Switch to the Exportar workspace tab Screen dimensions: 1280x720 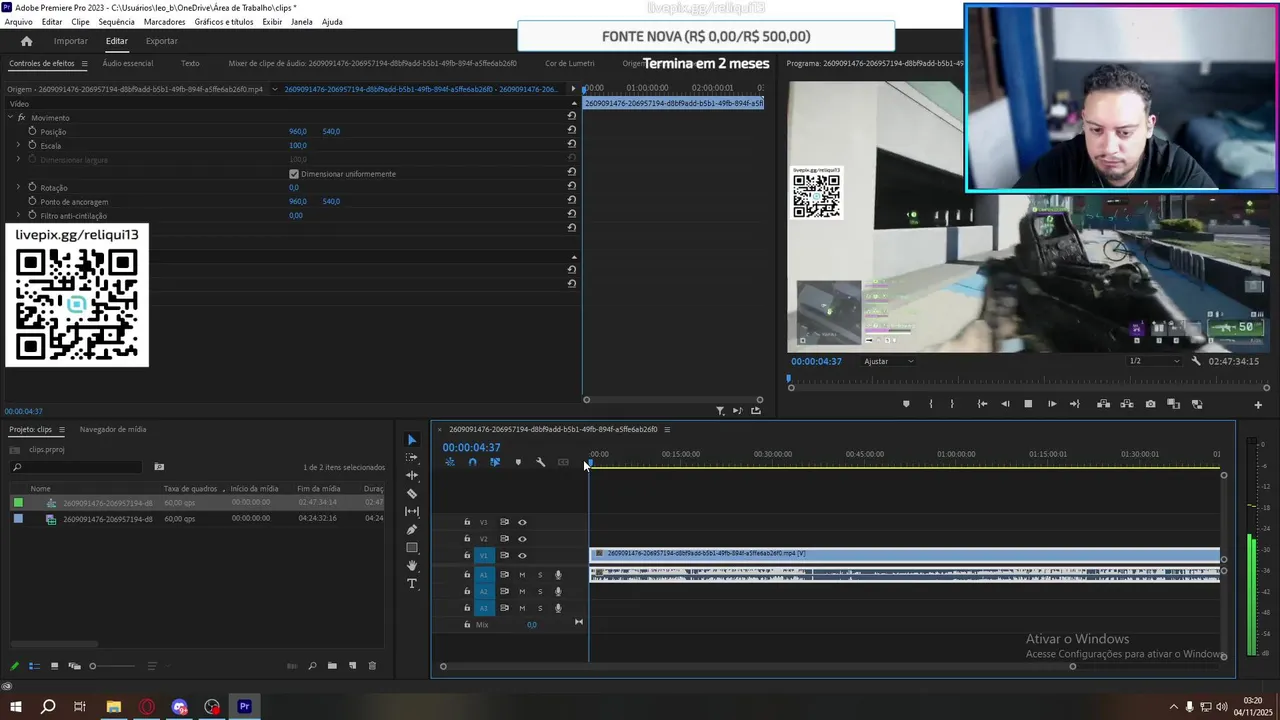point(161,41)
